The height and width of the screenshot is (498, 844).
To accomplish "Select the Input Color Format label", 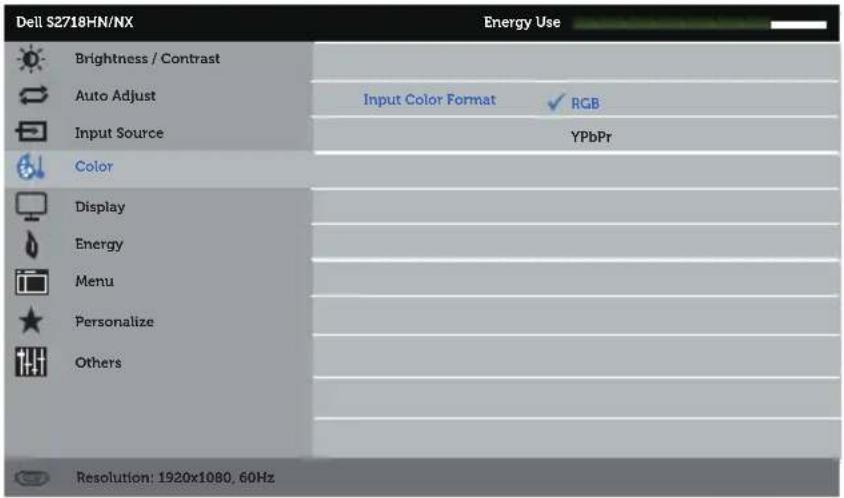I will pyautogui.click(x=429, y=100).
